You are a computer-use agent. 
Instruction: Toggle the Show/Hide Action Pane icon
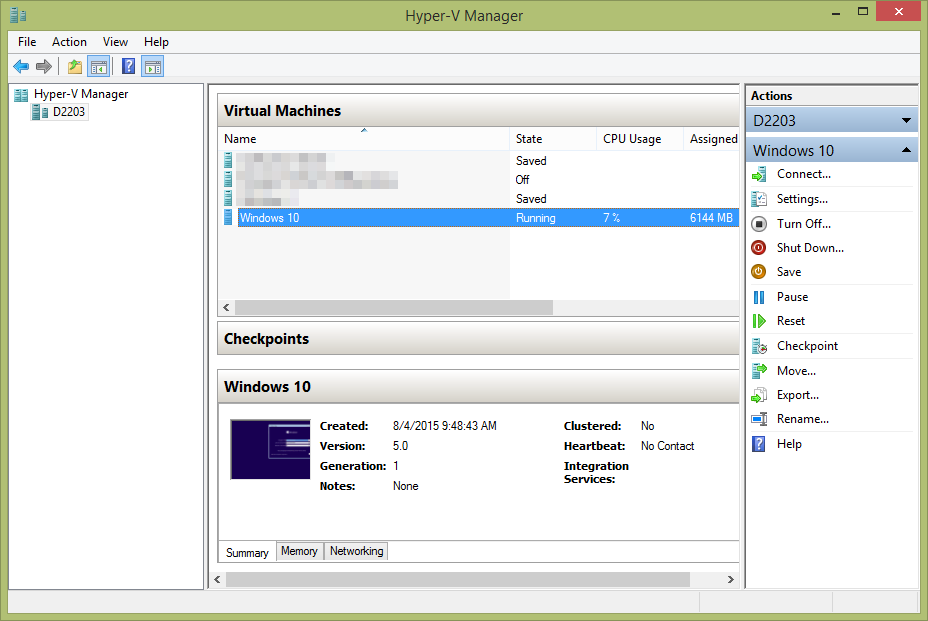point(153,66)
